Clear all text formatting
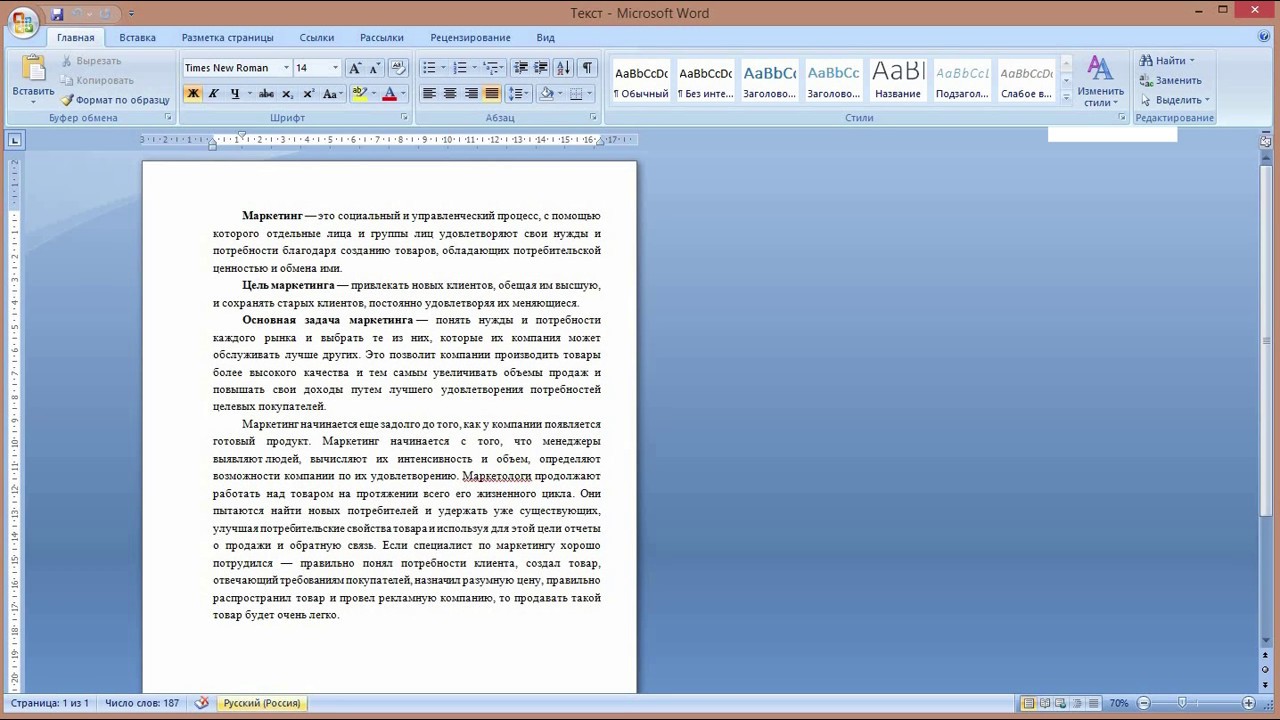1280x720 pixels. point(398,68)
